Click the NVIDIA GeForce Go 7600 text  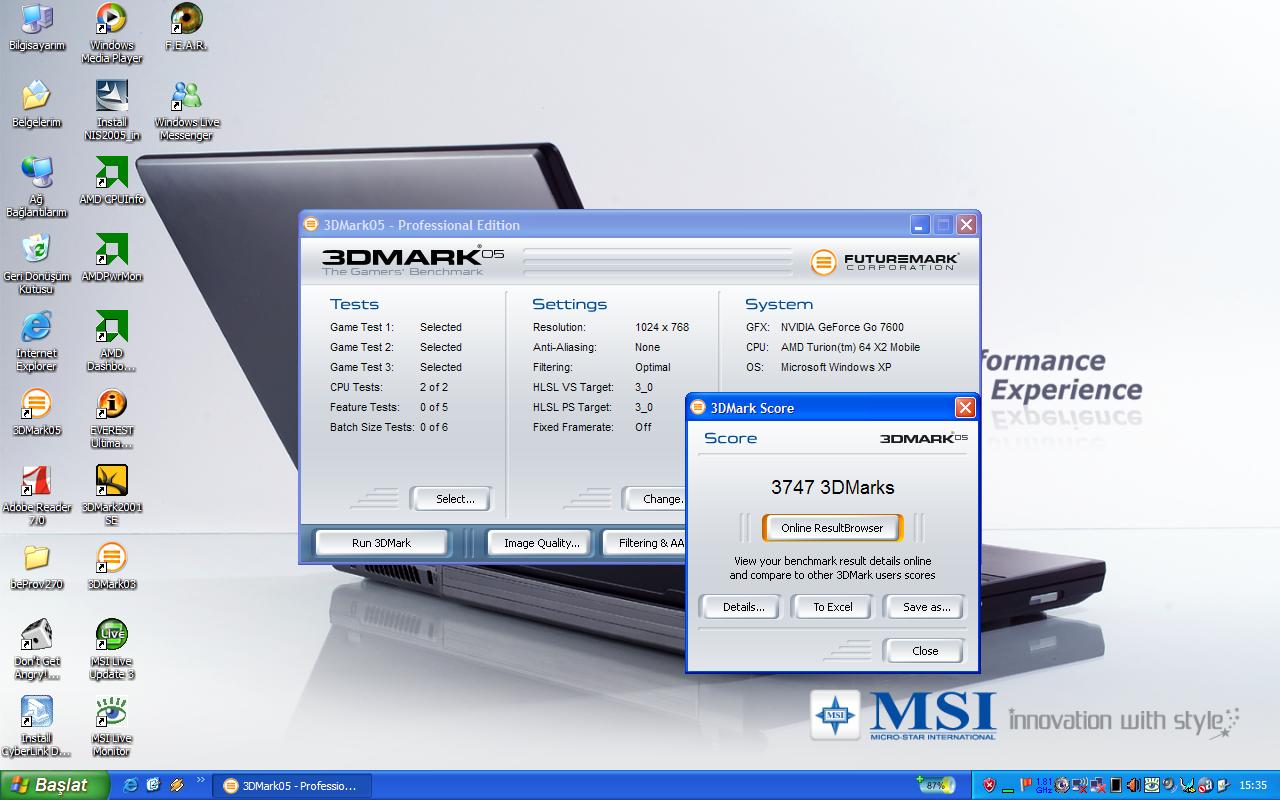coord(842,327)
